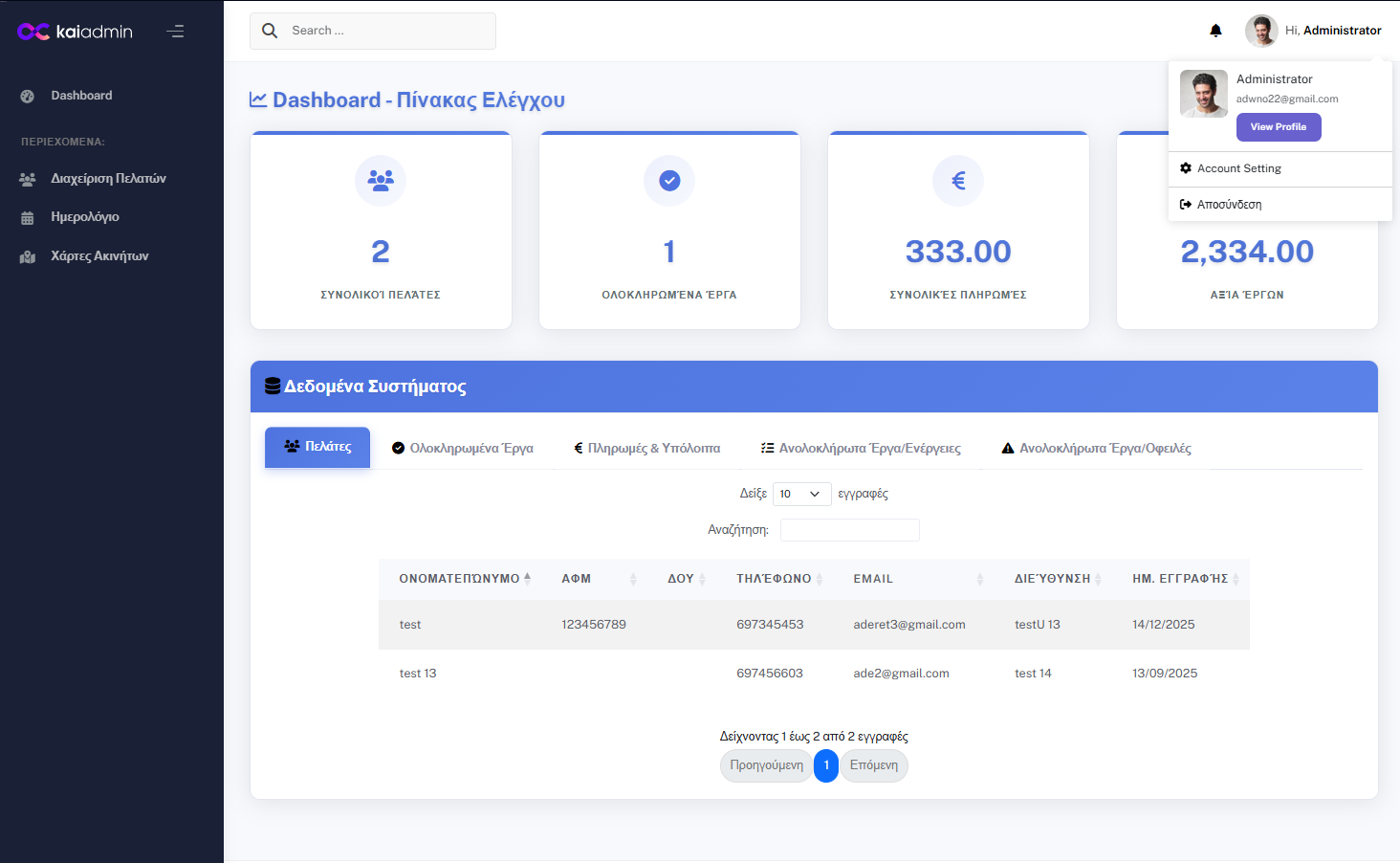Viewport: 1400px width, 863px height.
Task: Click Αποσύνδεση to log out
Action: click(x=1229, y=205)
